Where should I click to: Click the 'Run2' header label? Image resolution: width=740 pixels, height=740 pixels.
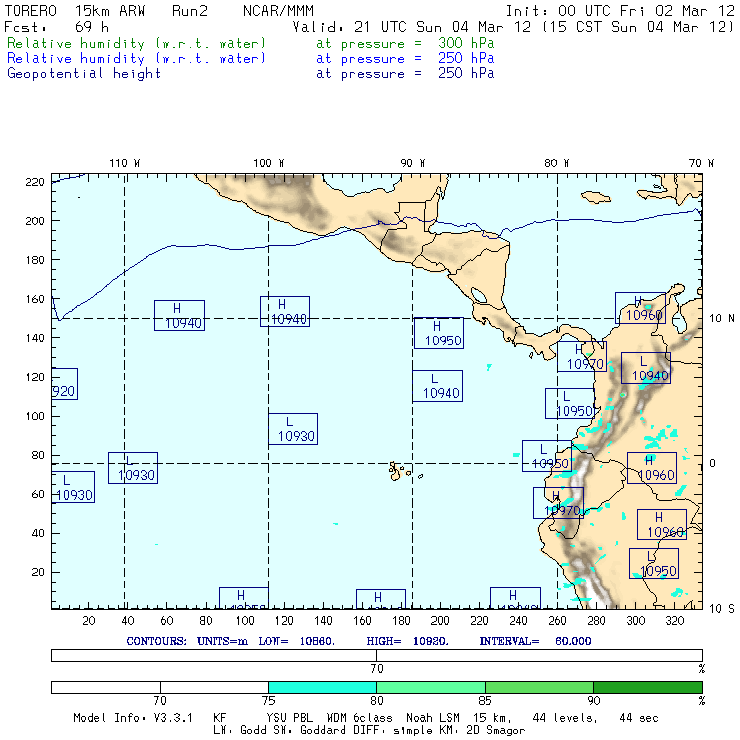click(x=190, y=11)
